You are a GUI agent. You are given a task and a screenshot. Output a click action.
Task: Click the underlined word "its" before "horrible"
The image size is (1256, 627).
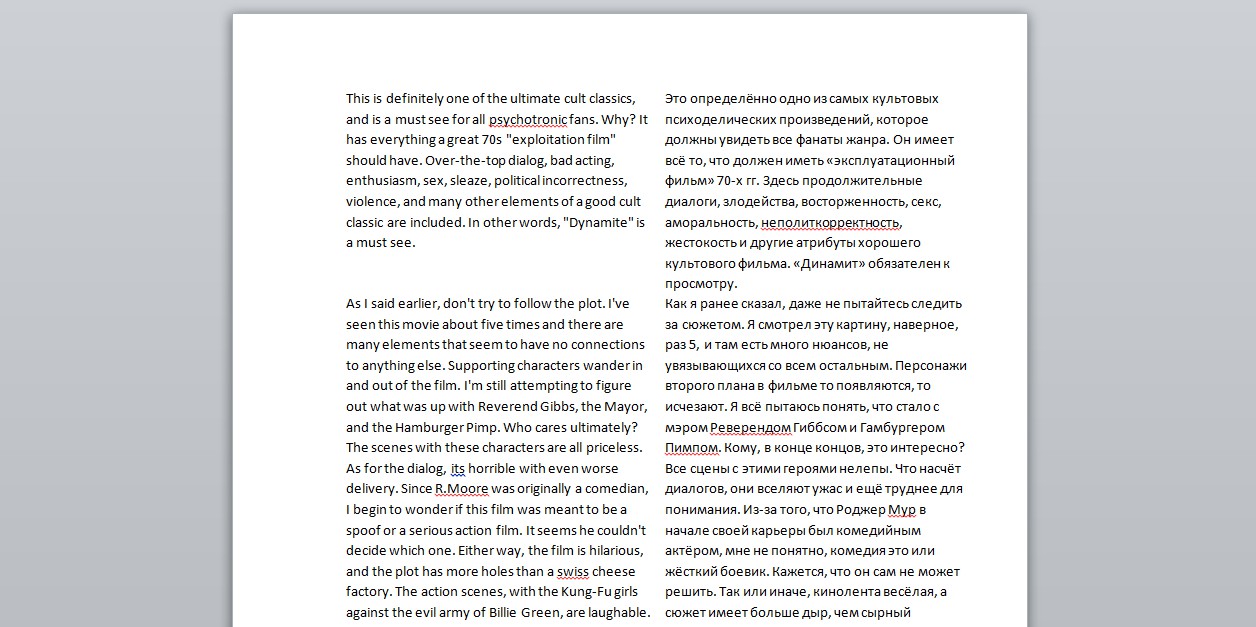(x=458, y=468)
